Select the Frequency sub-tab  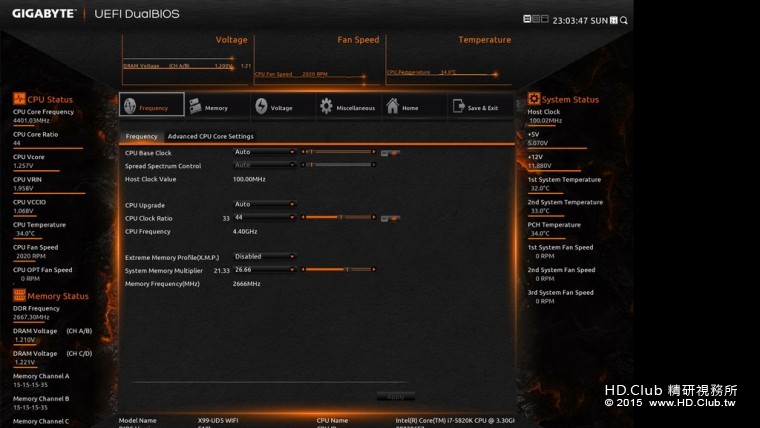pyautogui.click(x=141, y=137)
